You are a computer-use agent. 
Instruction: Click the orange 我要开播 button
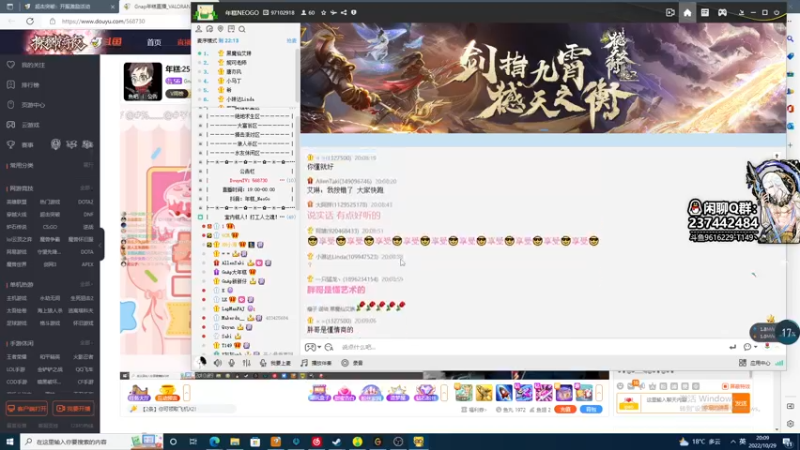tap(74, 409)
